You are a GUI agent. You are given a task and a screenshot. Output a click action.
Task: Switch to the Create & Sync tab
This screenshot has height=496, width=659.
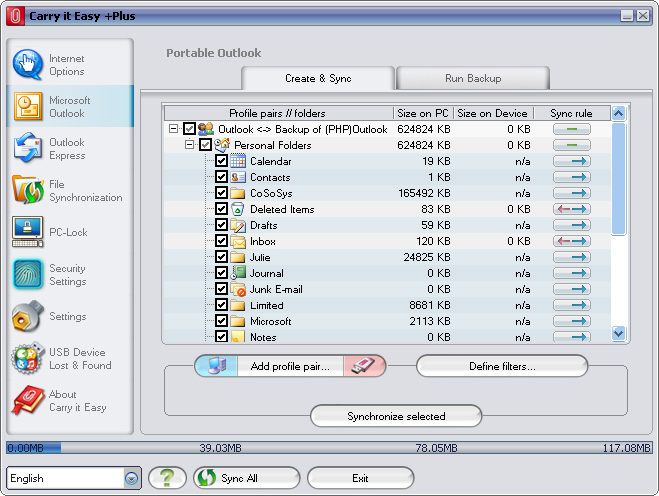318,78
